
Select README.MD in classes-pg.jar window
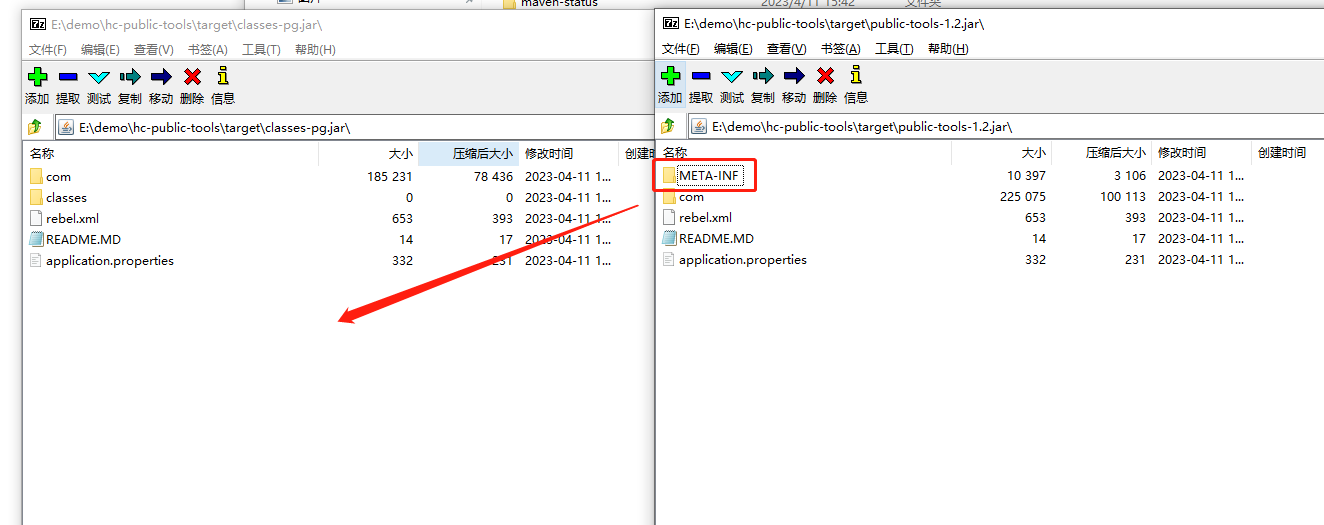tap(83, 240)
